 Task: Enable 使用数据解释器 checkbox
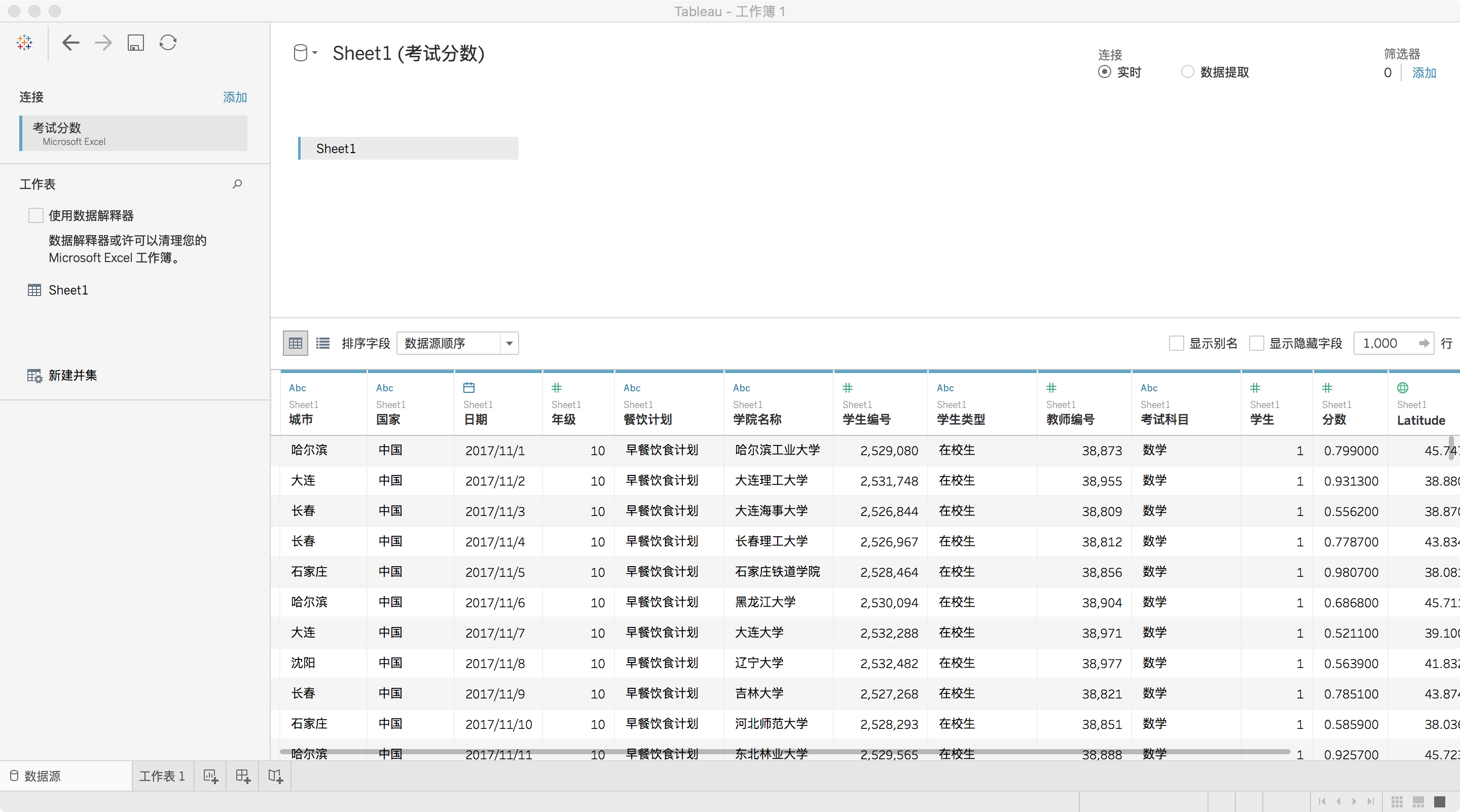coord(35,215)
